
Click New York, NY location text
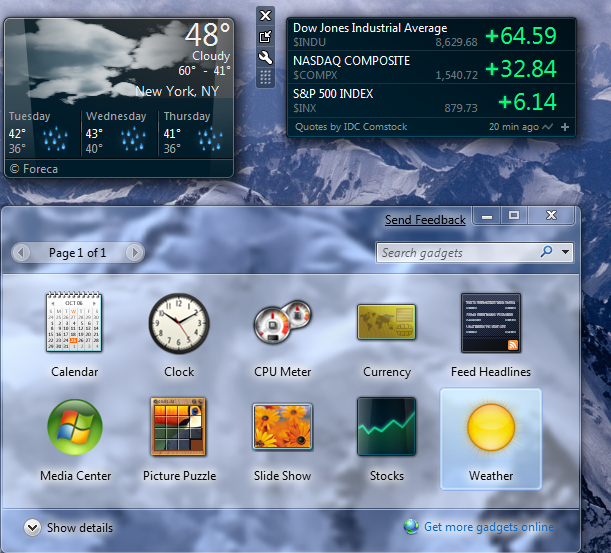[x=177, y=91]
